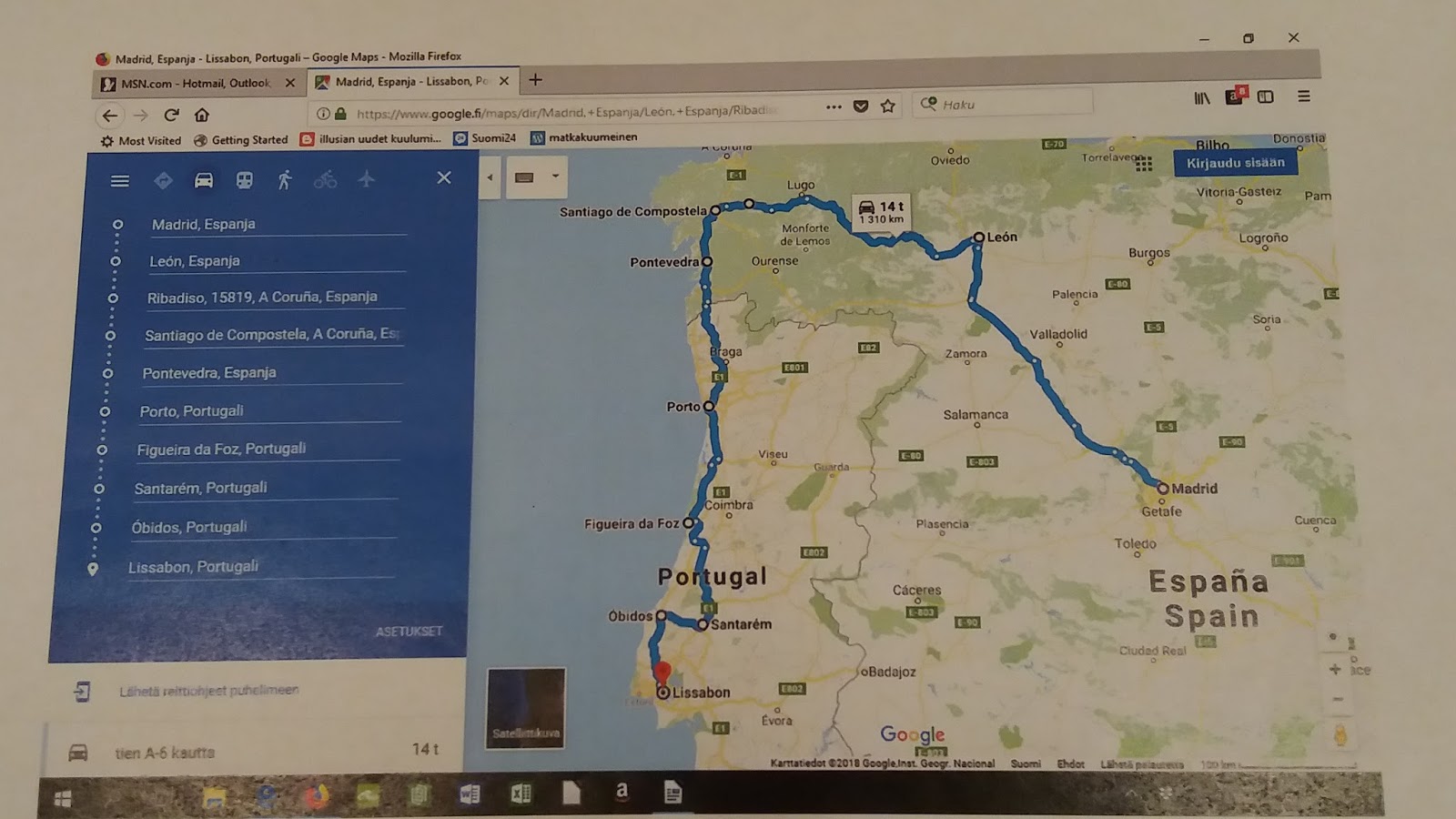This screenshot has width=1456, height=819.
Task: Close the directions panel
Action: pos(443,177)
